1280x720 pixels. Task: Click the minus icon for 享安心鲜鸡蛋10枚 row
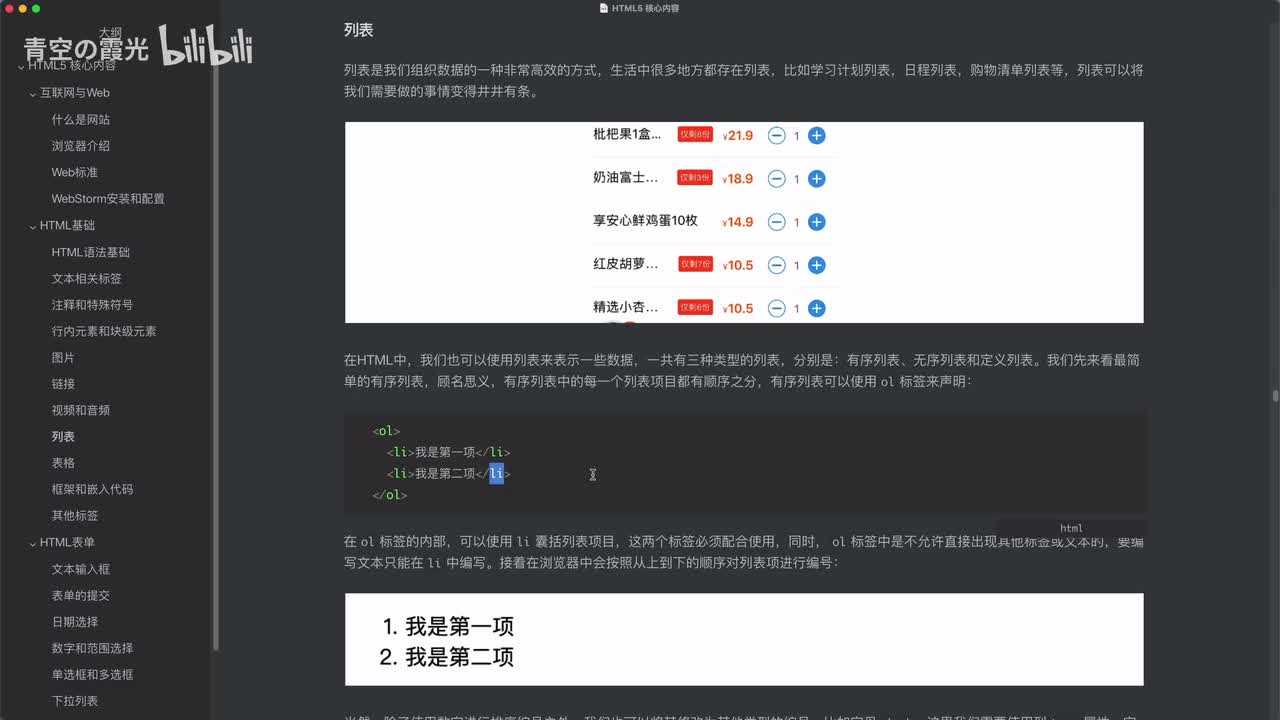776,222
